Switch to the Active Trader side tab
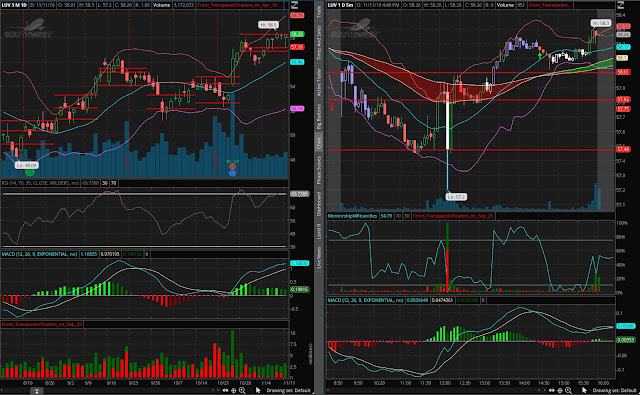 (x=319, y=82)
